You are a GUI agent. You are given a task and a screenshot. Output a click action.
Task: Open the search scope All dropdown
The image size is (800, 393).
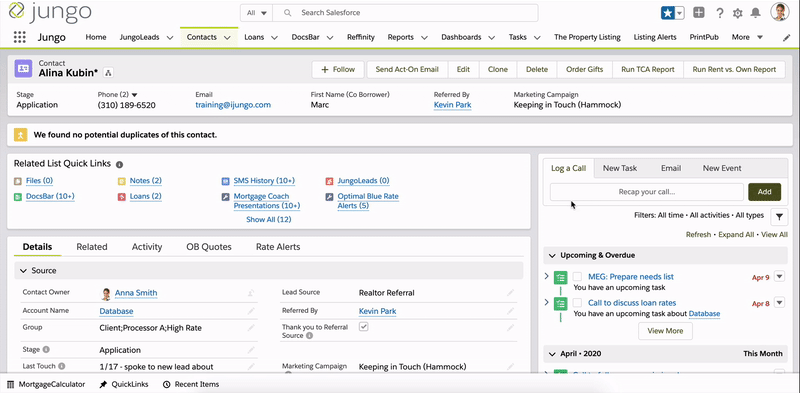(x=256, y=13)
